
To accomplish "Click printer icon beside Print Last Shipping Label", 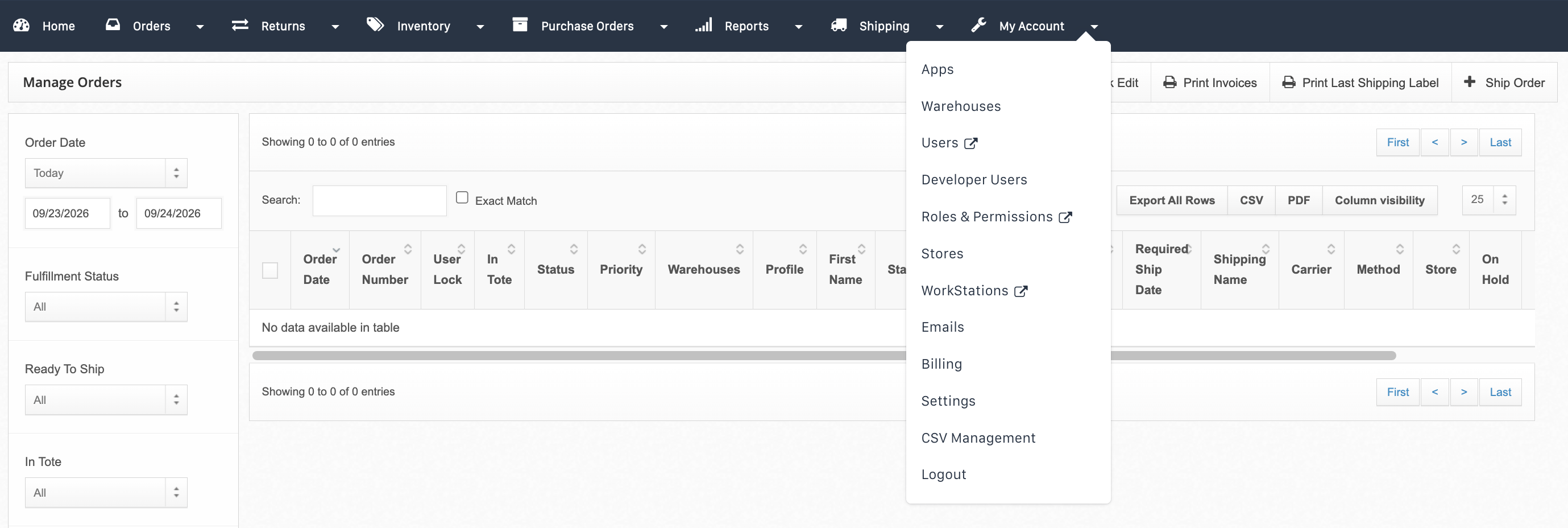I will [x=1289, y=82].
